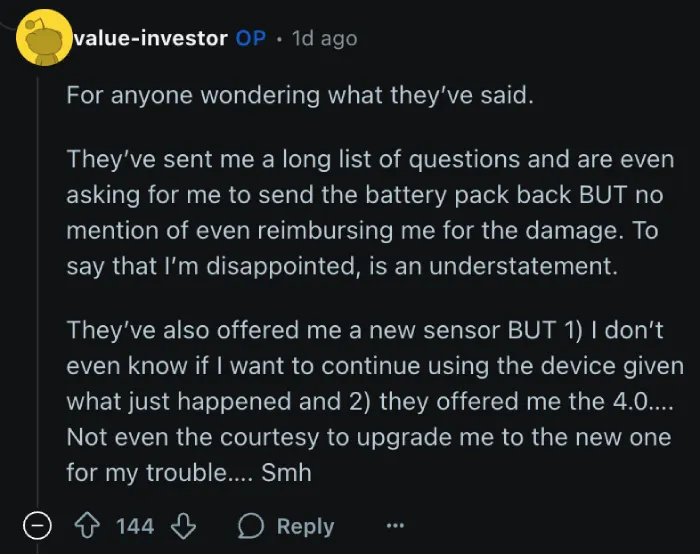This screenshot has height=554, width=700.
Task: Open the permalink via "1d ago" timestamp
Action: click(x=325, y=39)
